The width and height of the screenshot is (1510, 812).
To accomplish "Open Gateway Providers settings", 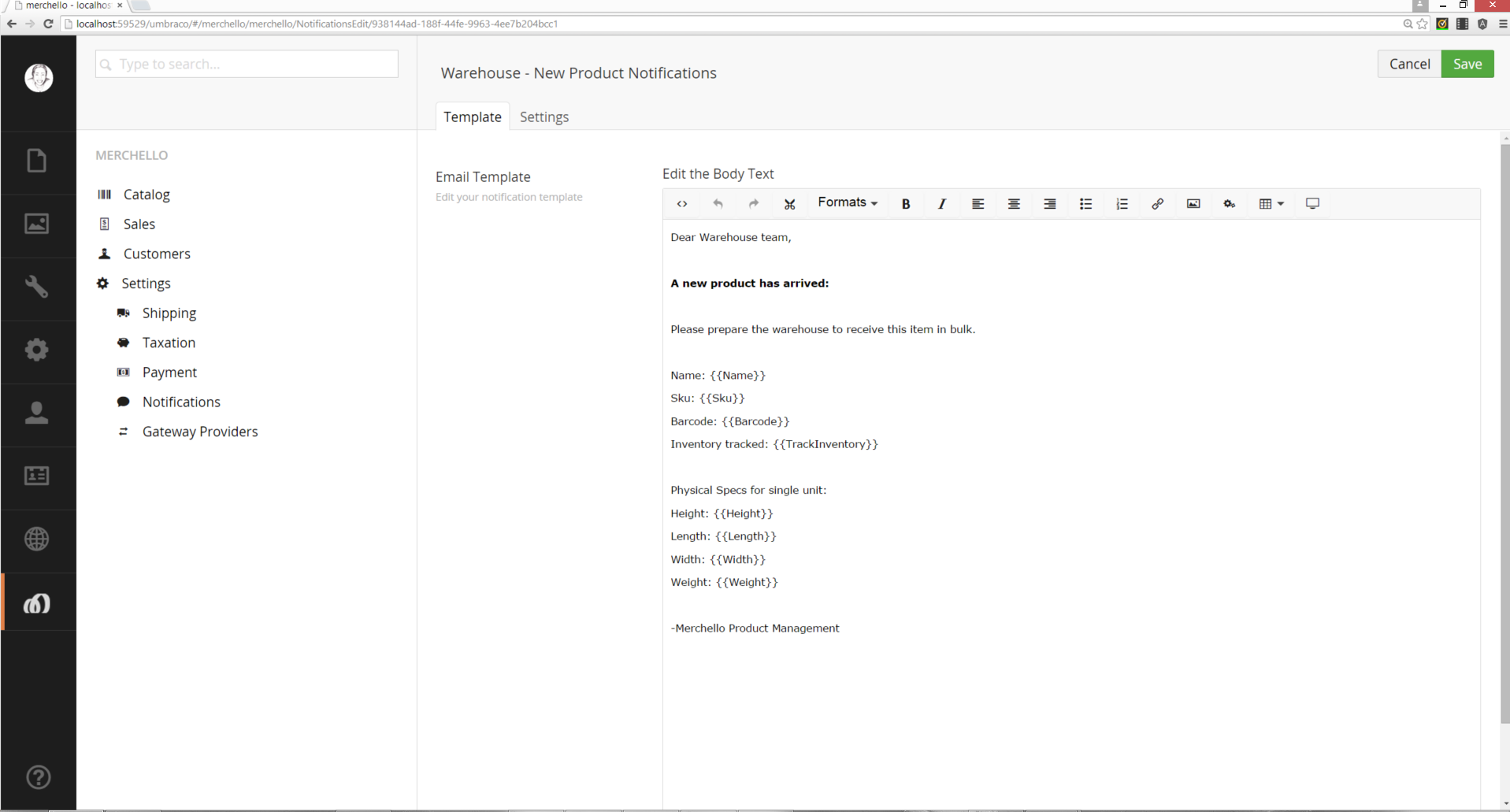I will coord(200,432).
